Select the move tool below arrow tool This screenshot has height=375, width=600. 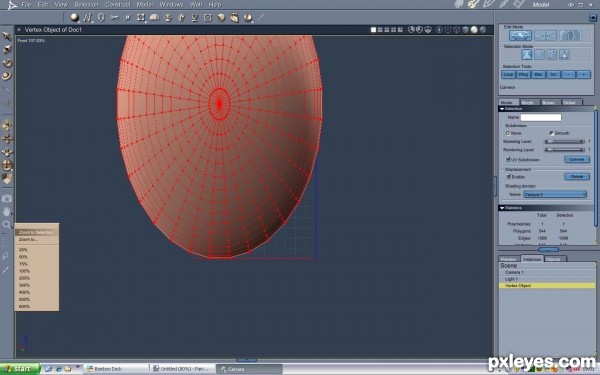(x=7, y=49)
